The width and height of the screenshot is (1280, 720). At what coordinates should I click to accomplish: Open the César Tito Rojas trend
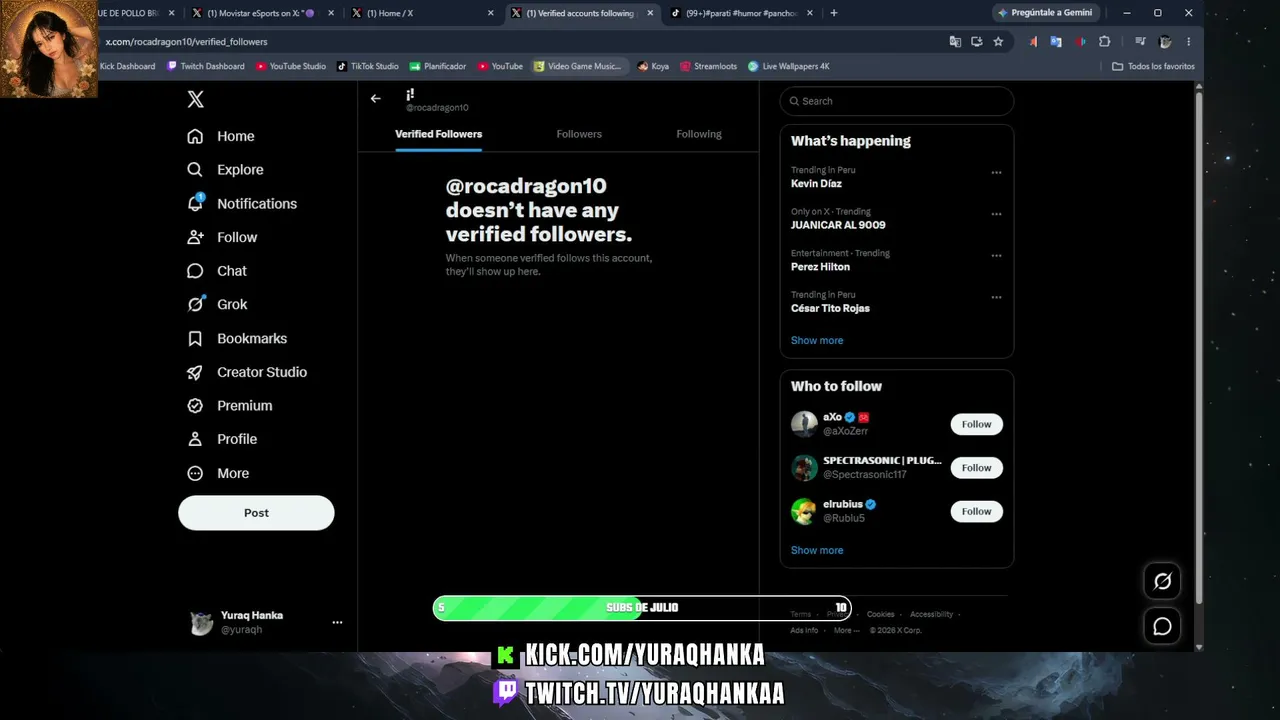pos(830,308)
